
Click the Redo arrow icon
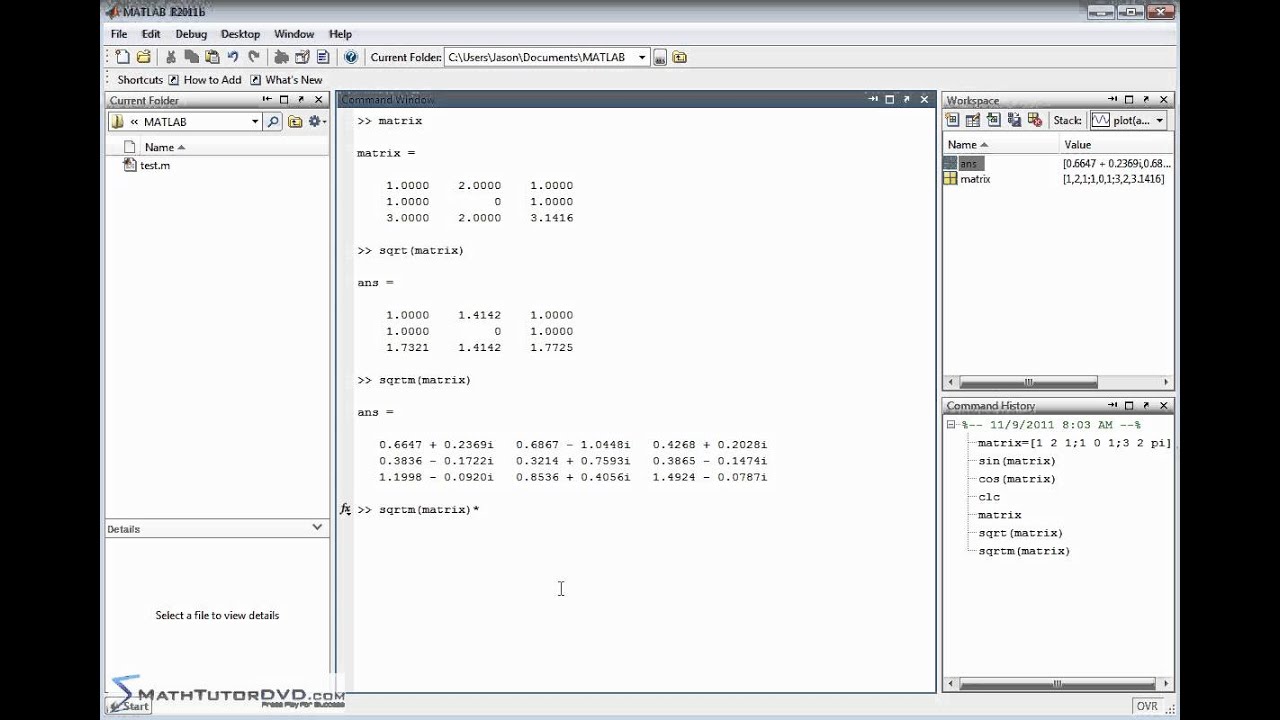pos(254,57)
